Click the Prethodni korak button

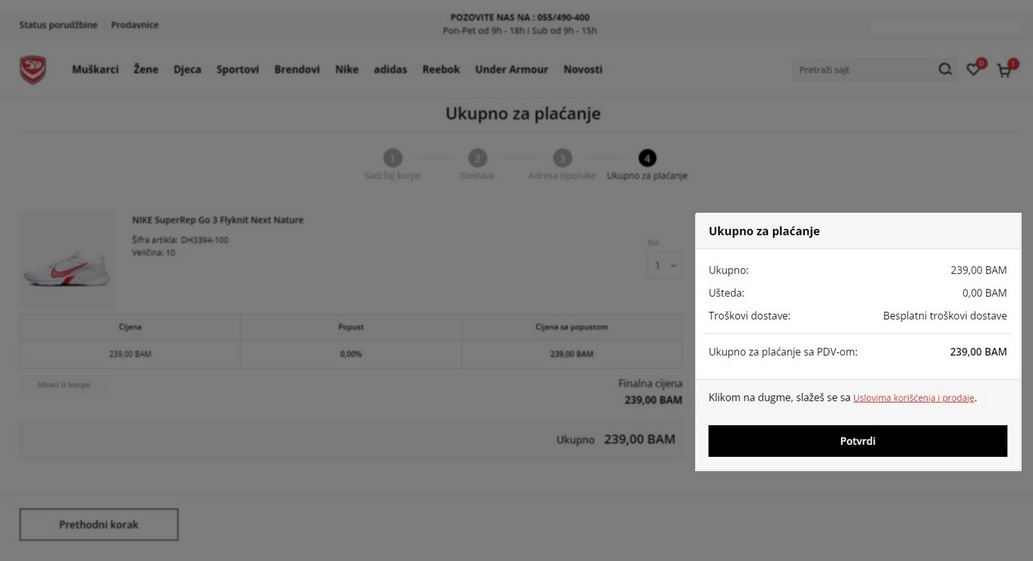click(99, 525)
